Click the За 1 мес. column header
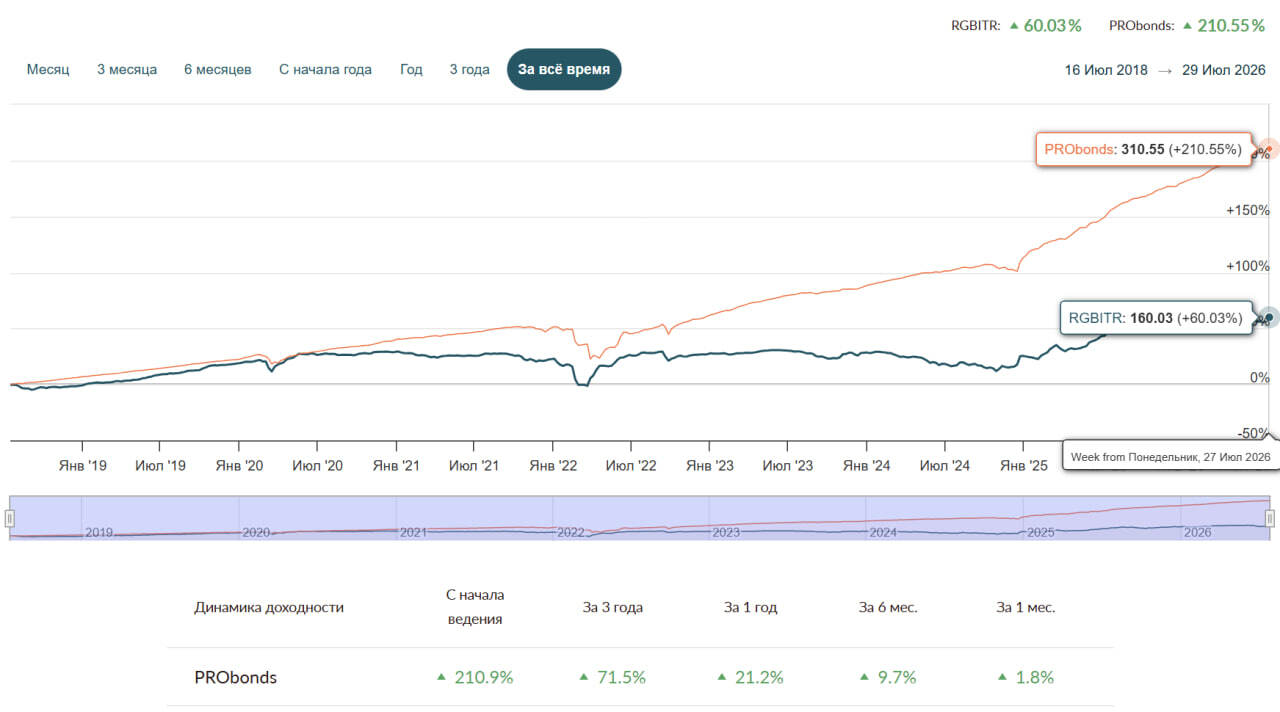This screenshot has width=1280, height=712. pos(1025,607)
